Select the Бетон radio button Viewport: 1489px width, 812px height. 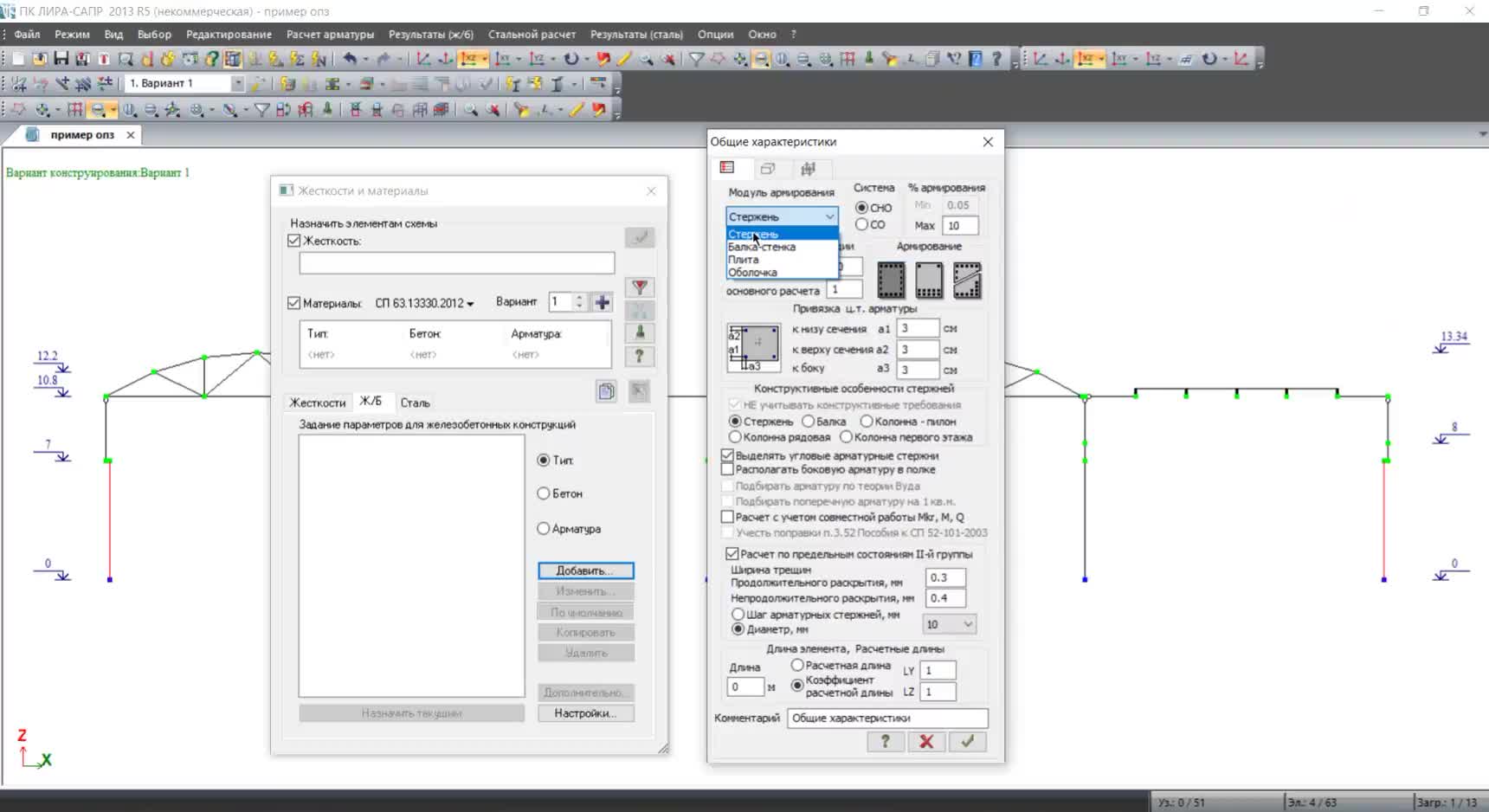click(x=544, y=493)
